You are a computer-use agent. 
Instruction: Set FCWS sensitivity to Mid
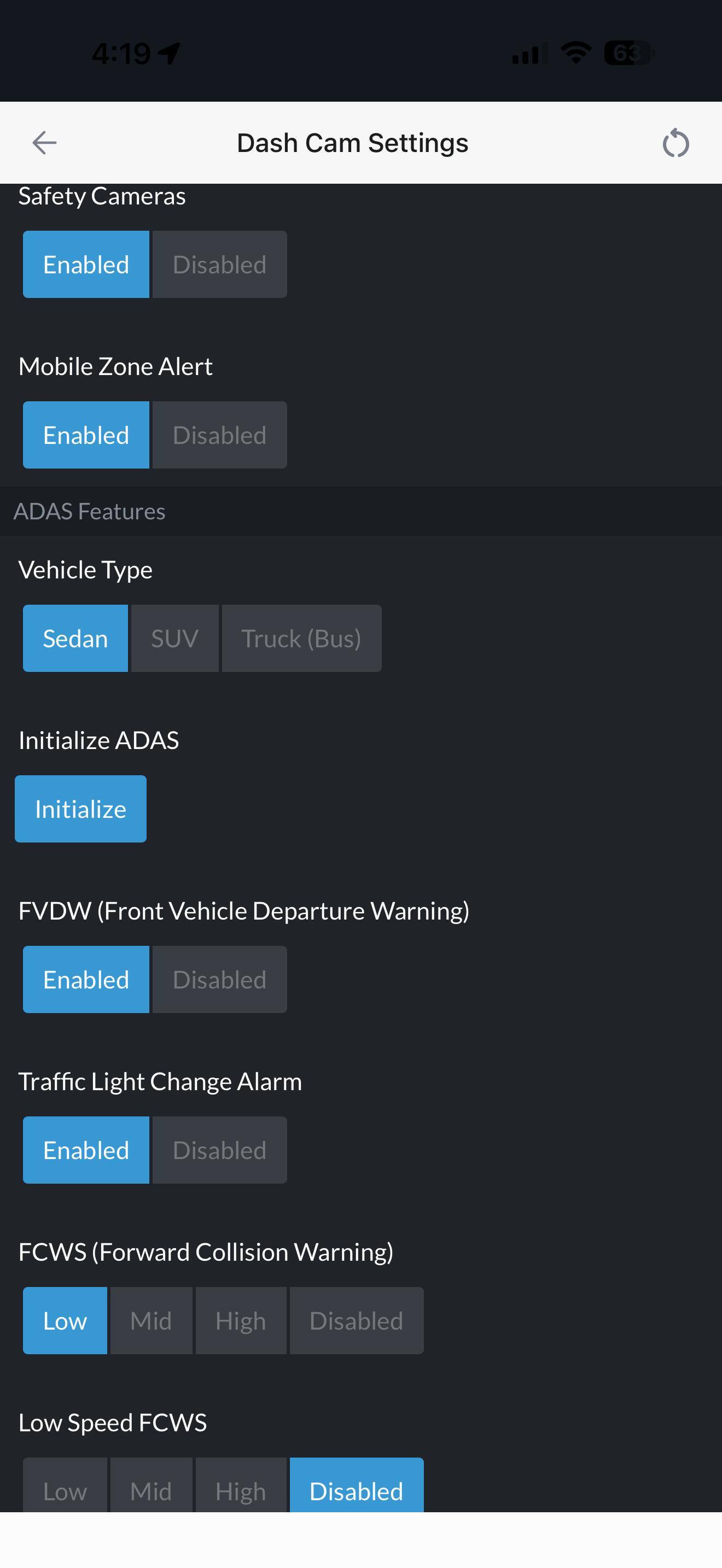point(151,1321)
